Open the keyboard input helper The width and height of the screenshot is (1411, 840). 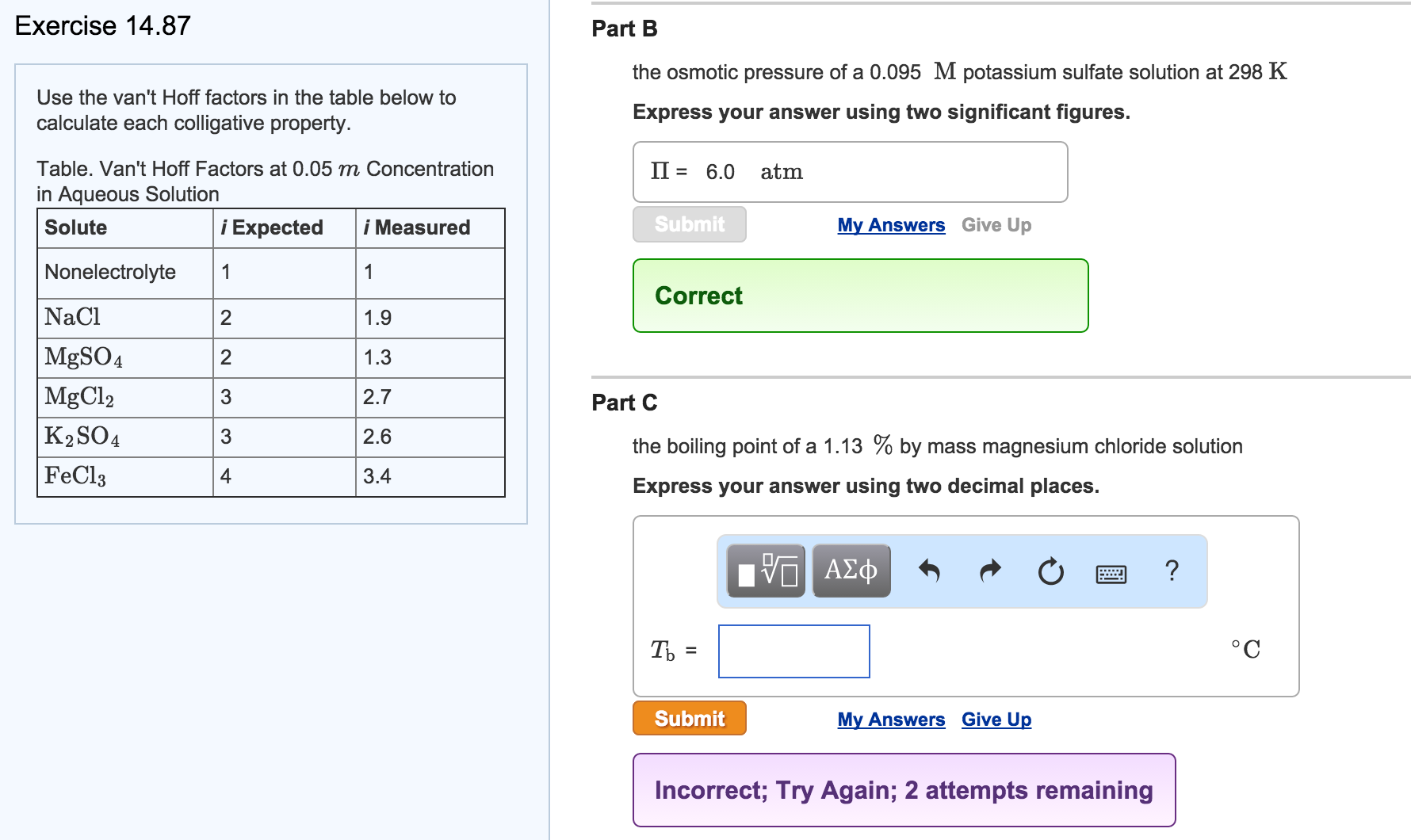[1110, 572]
